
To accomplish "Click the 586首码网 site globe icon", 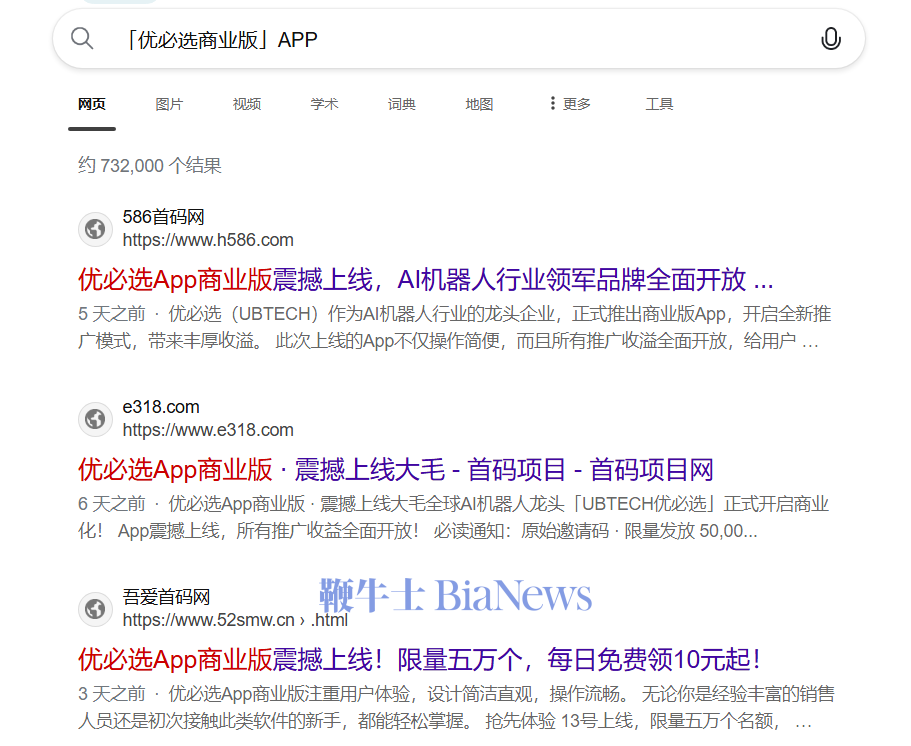I will pos(95,229).
